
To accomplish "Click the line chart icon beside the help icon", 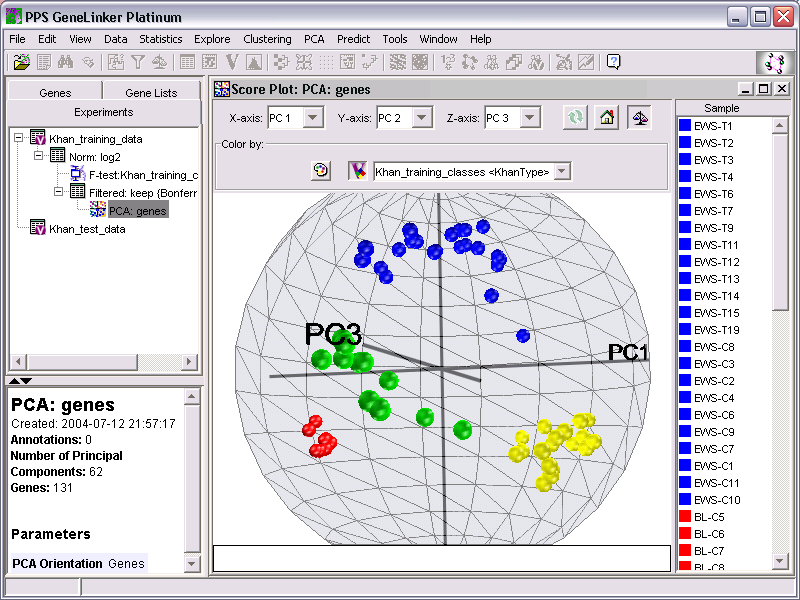I will pos(586,62).
